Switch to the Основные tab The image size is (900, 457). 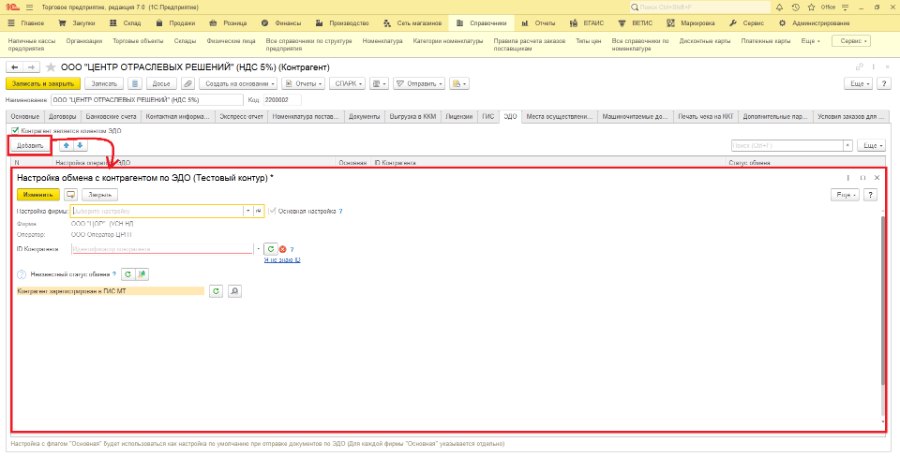pos(25,117)
